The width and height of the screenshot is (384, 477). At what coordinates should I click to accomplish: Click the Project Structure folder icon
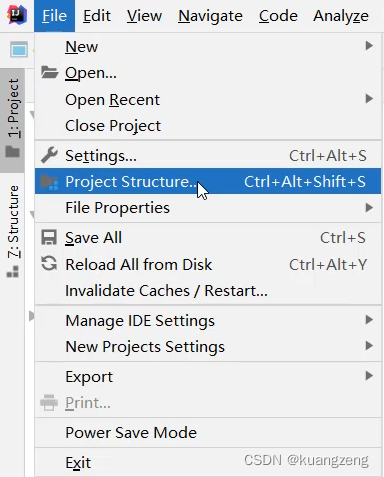(49, 182)
